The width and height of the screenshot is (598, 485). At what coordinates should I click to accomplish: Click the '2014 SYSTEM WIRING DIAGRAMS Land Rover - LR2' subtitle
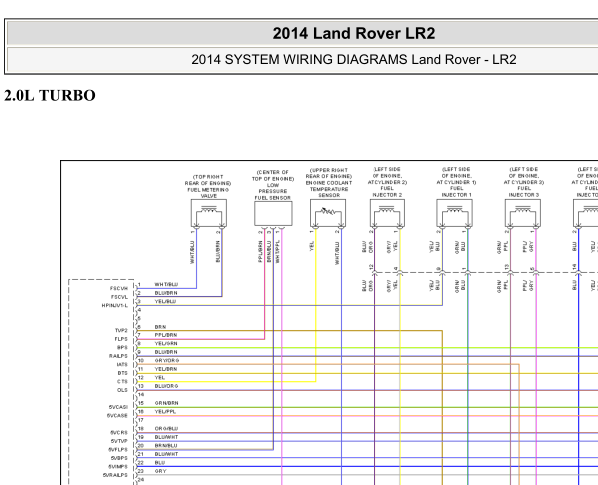coord(354,59)
